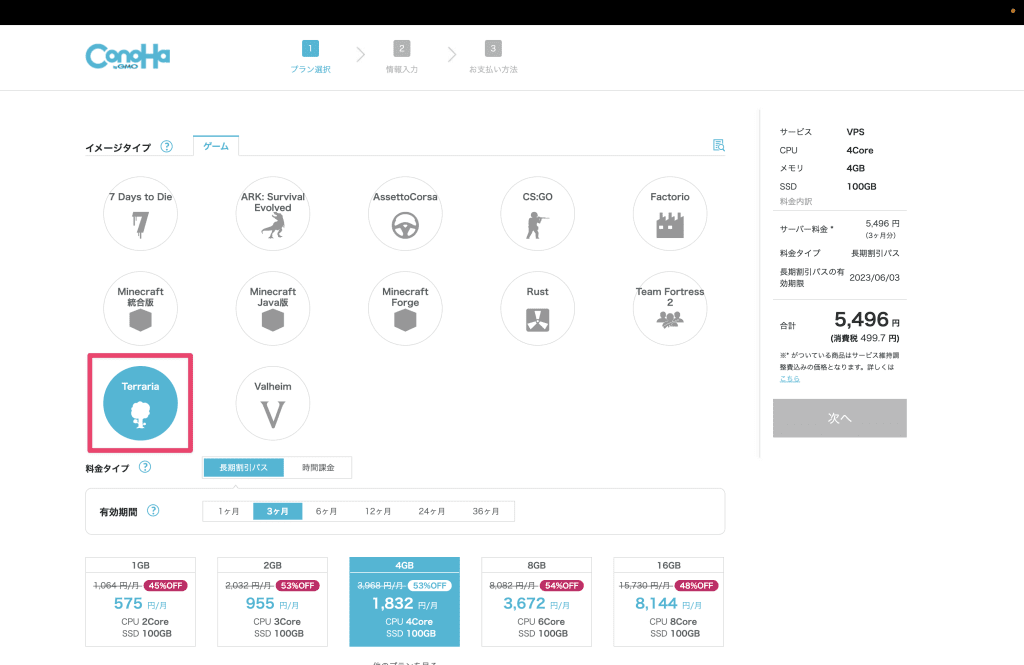Switch to the ゲーム tab
This screenshot has height=665, width=1024.
click(216, 146)
